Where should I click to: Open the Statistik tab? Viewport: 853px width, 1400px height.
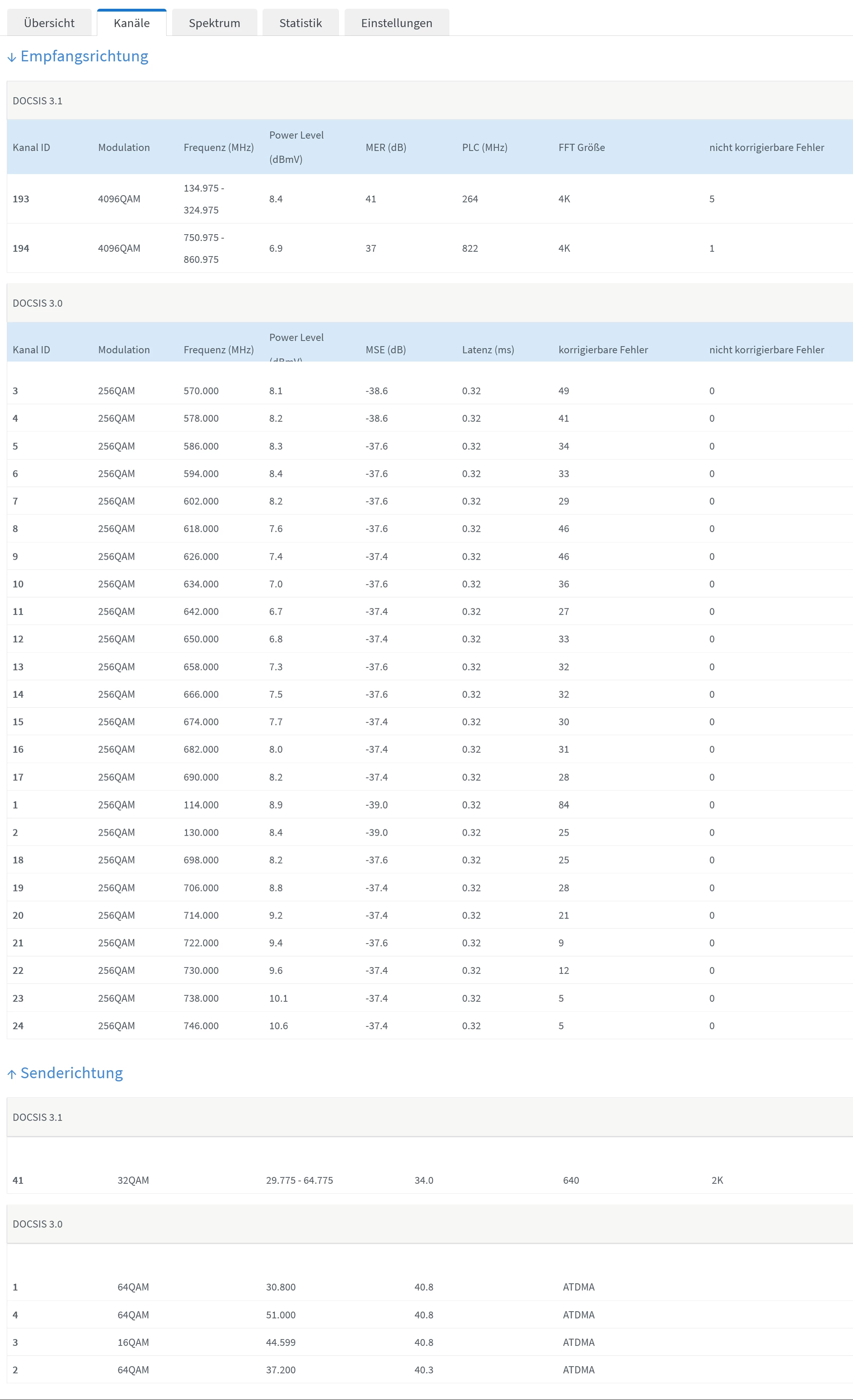(x=300, y=23)
